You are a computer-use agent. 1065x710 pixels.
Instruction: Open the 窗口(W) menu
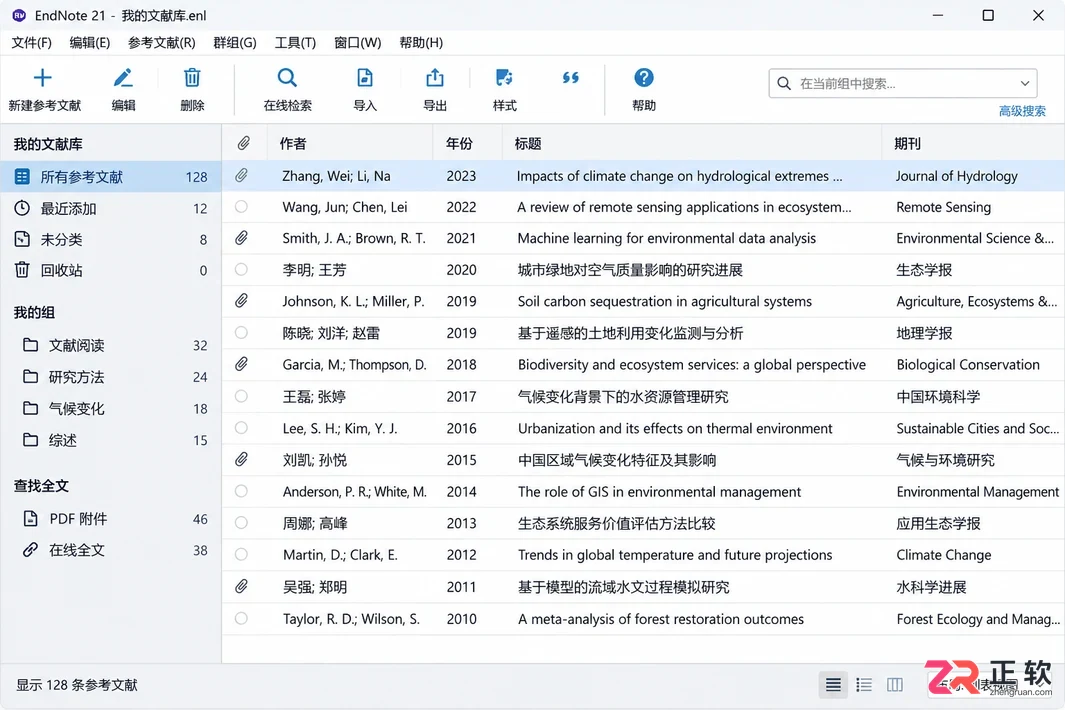coord(357,43)
